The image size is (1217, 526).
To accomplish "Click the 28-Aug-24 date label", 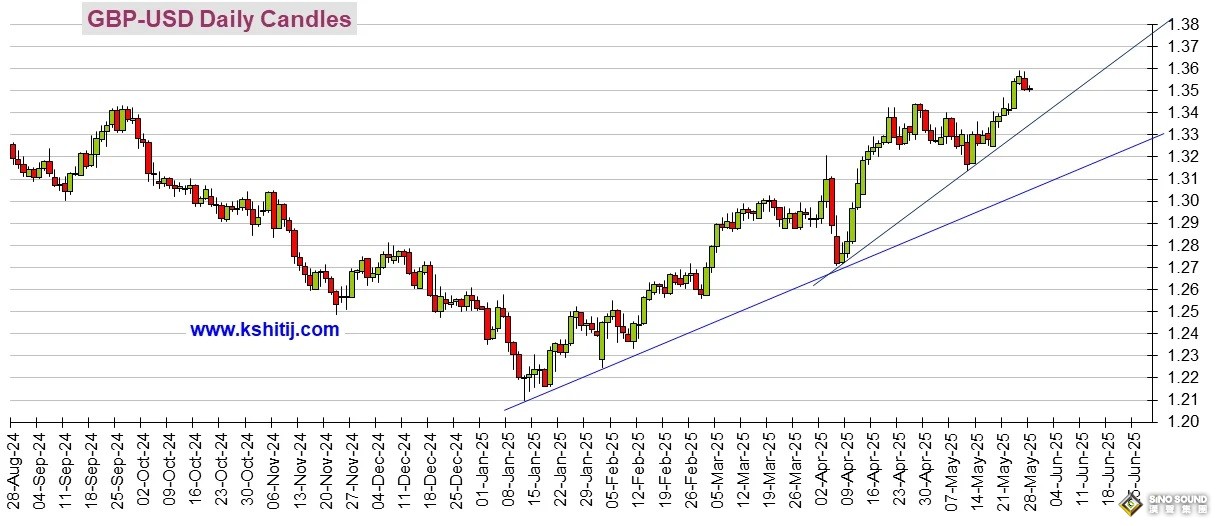I will [x=13, y=468].
